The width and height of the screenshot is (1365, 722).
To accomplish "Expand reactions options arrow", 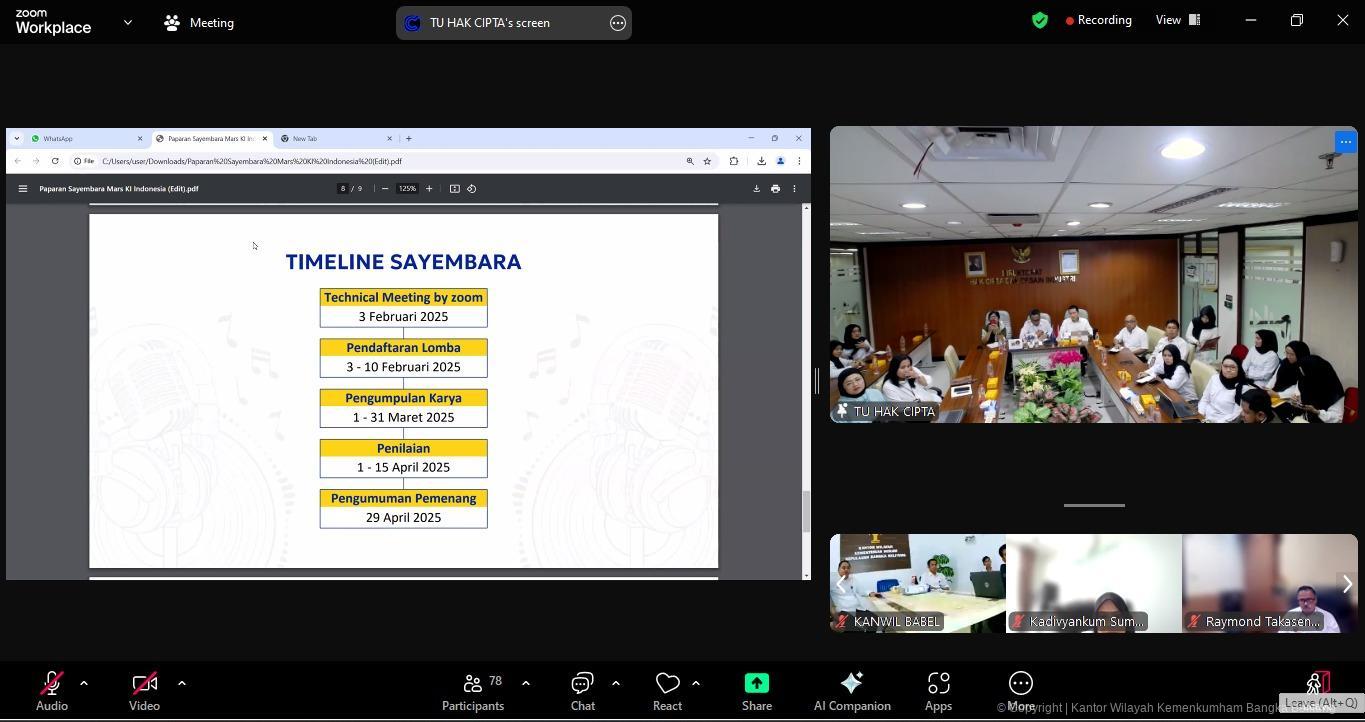I will 695,683.
